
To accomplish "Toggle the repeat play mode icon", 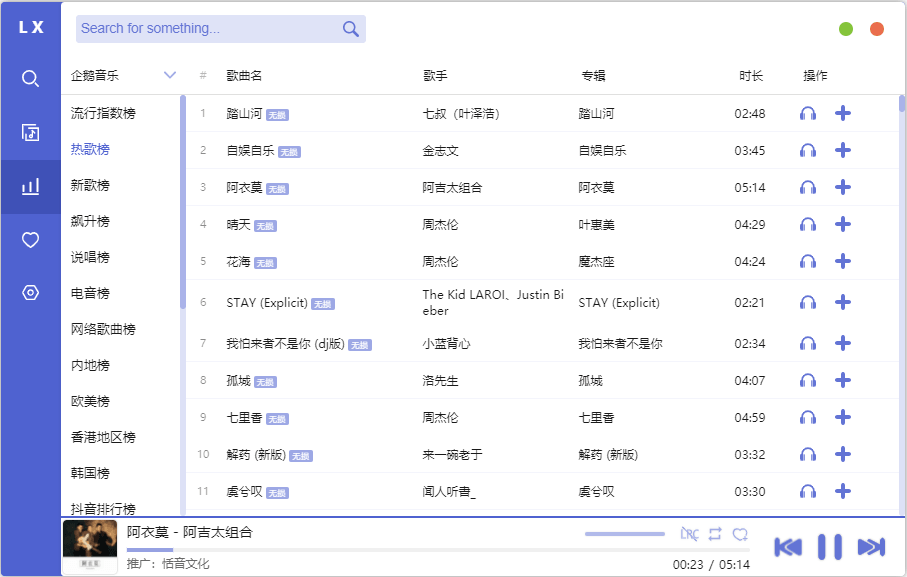I will pyautogui.click(x=715, y=534).
